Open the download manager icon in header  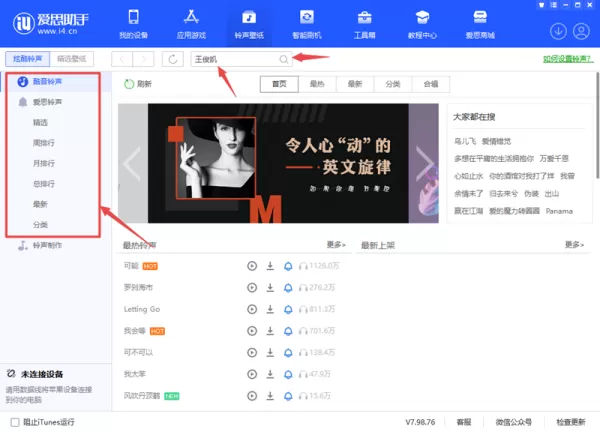coord(558,31)
